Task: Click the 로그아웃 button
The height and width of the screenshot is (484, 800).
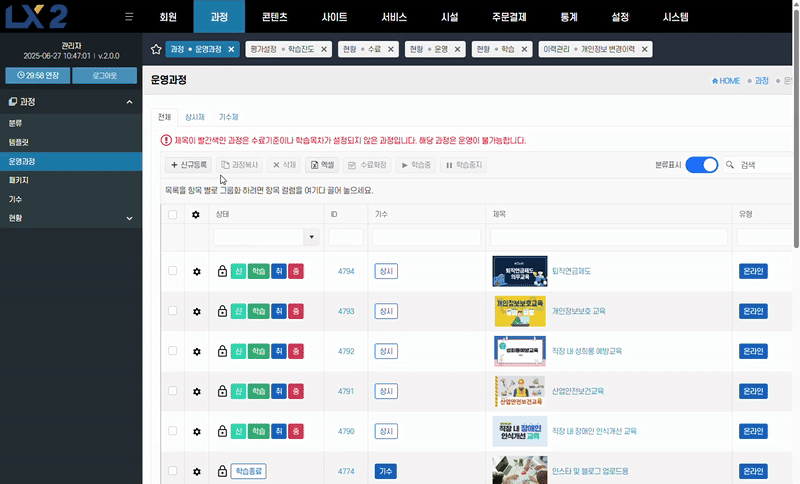Action: 105,75
